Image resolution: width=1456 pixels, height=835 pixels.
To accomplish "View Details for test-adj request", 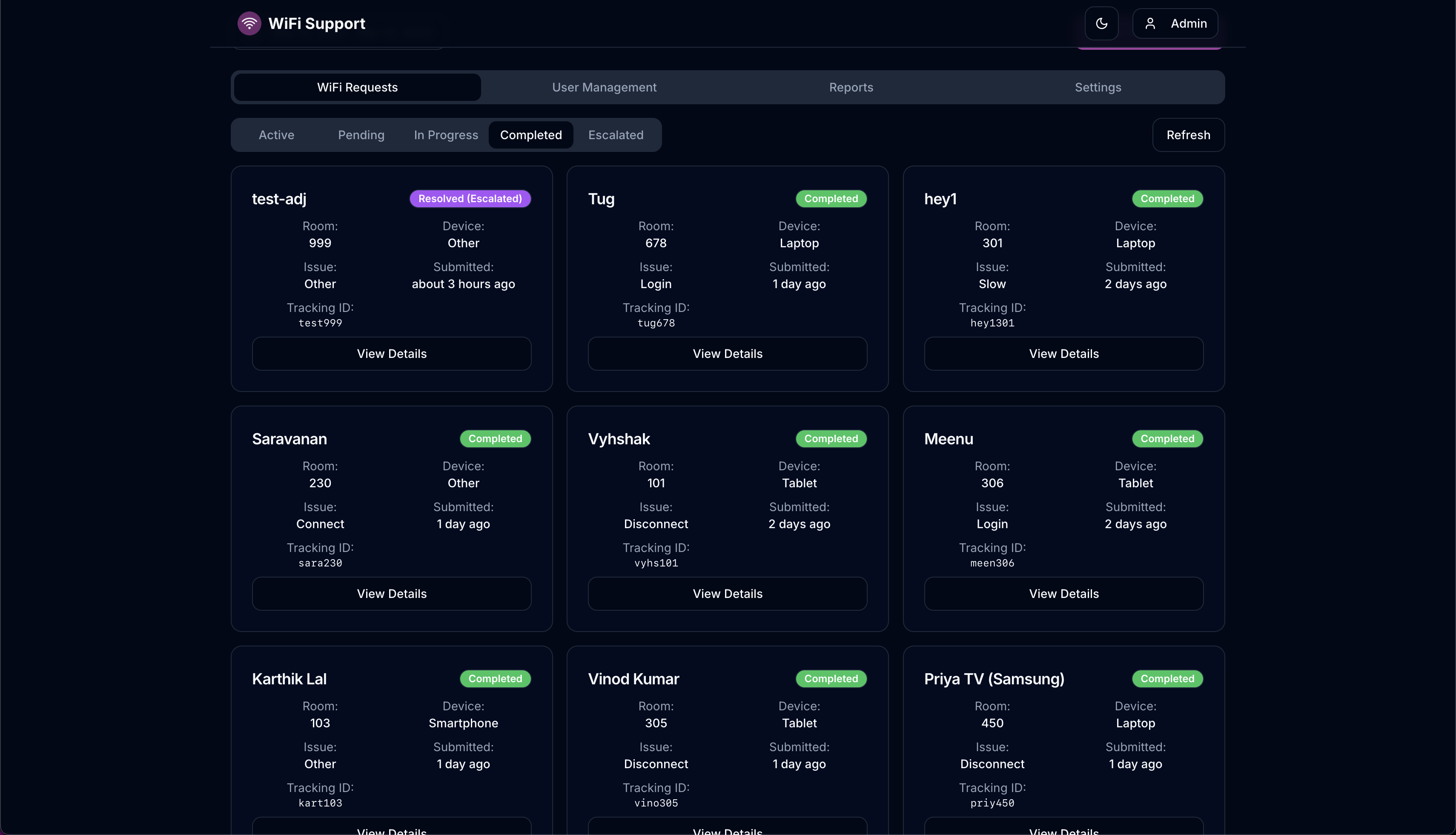I will point(391,354).
